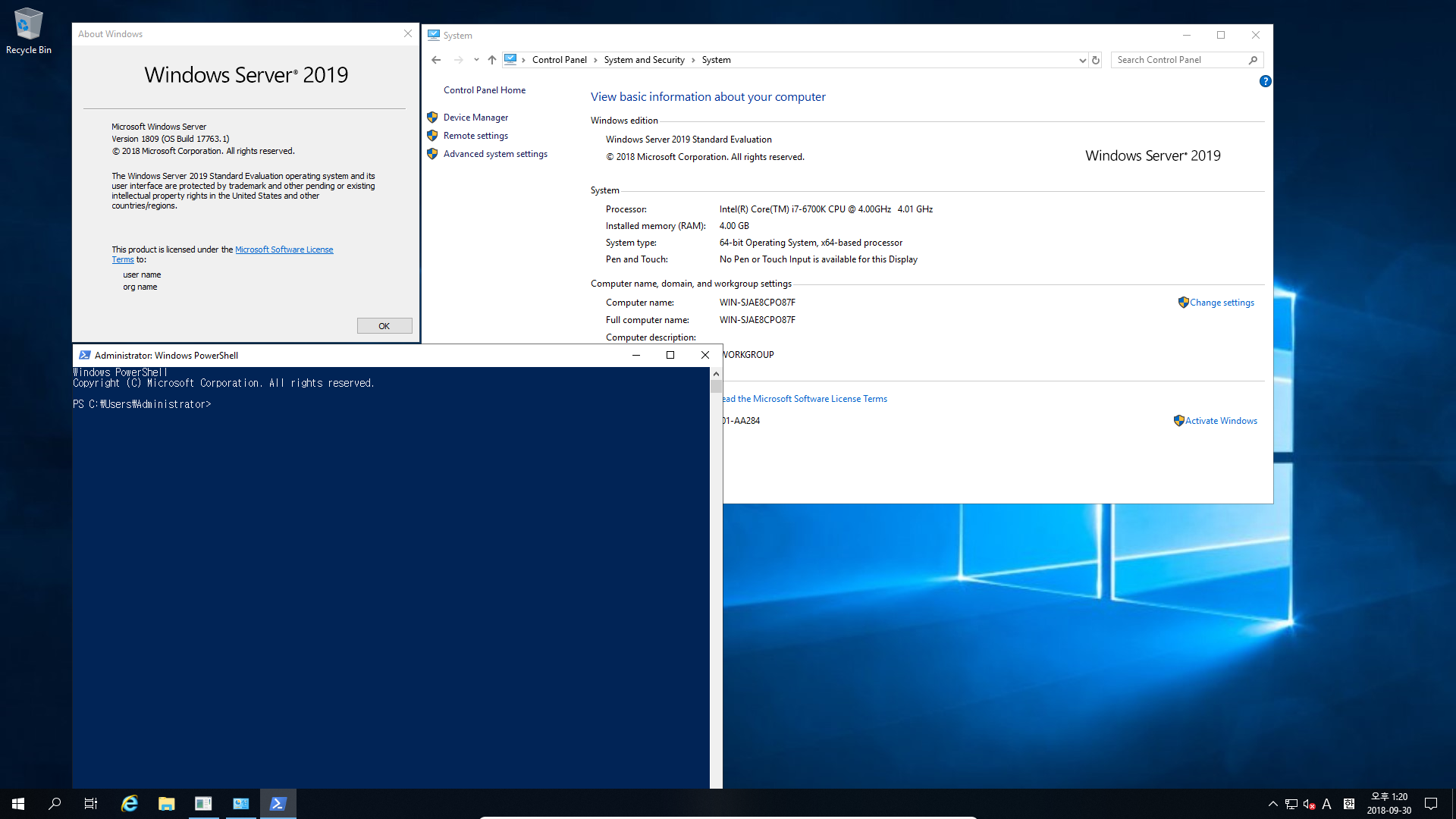Open taskbar Search
This screenshot has height=819, width=1456.
point(55,804)
